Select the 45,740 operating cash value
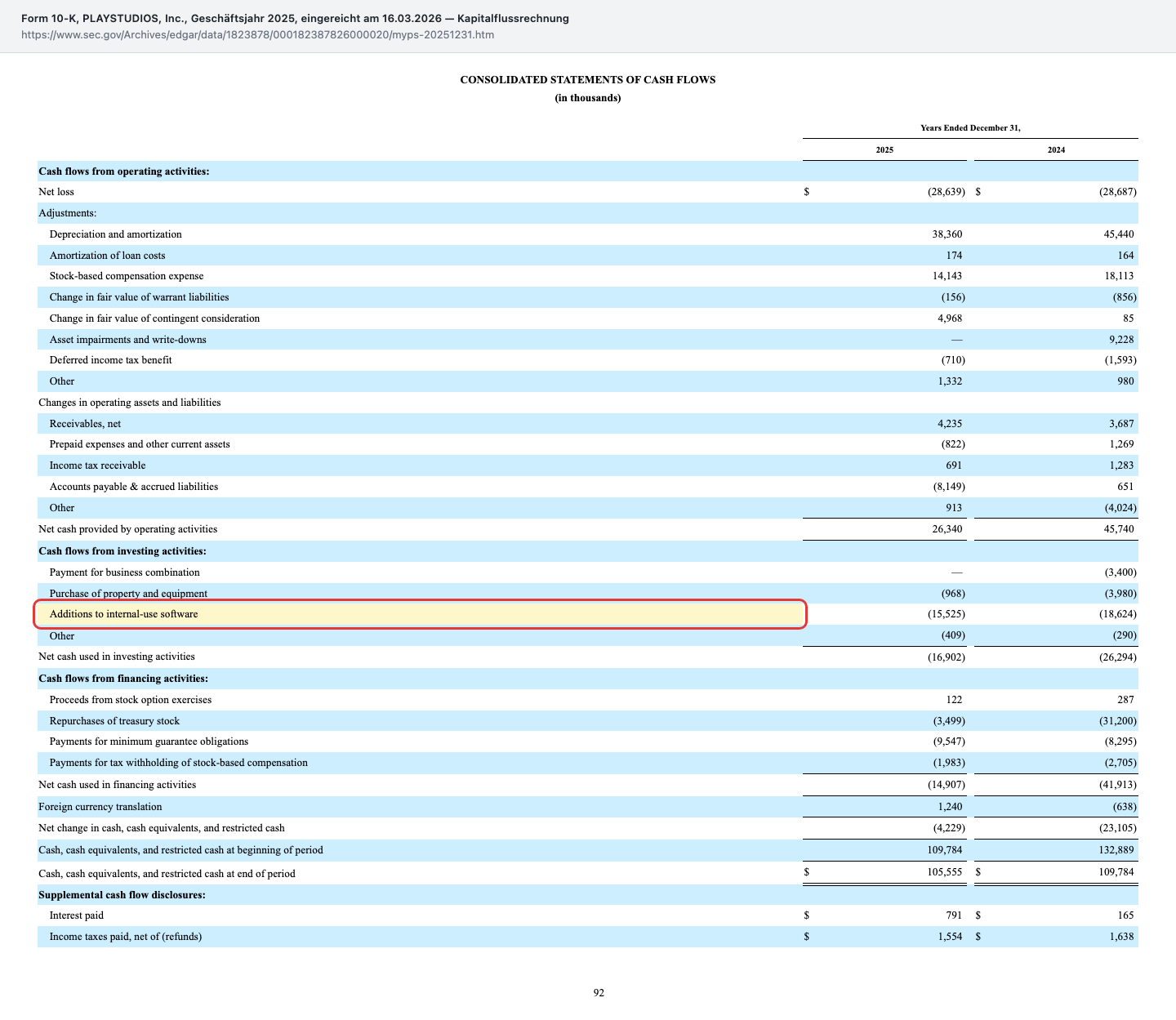The height and width of the screenshot is (1020, 1176). tap(1119, 529)
